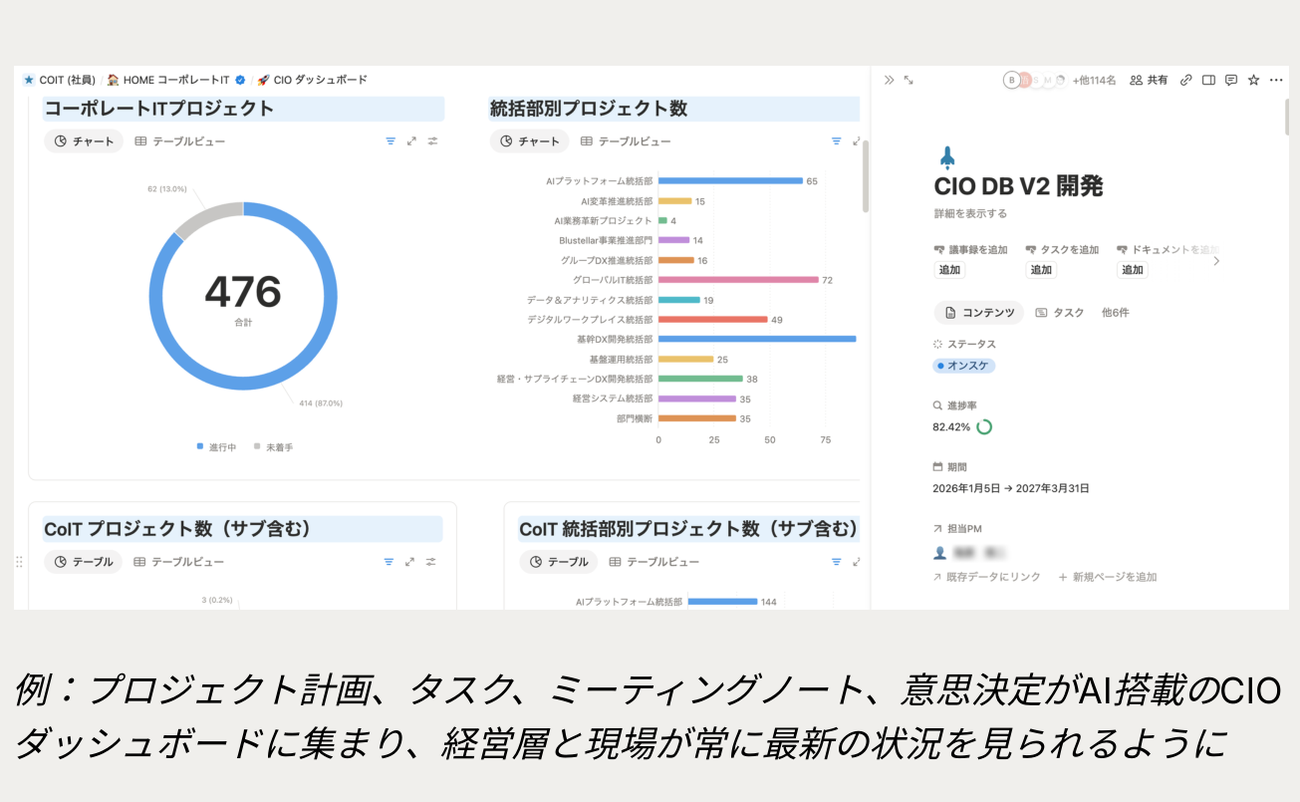Filter the コーポレートITプロジェクト chart
This screenshot has width=1300, height=802.
[390, 141]
